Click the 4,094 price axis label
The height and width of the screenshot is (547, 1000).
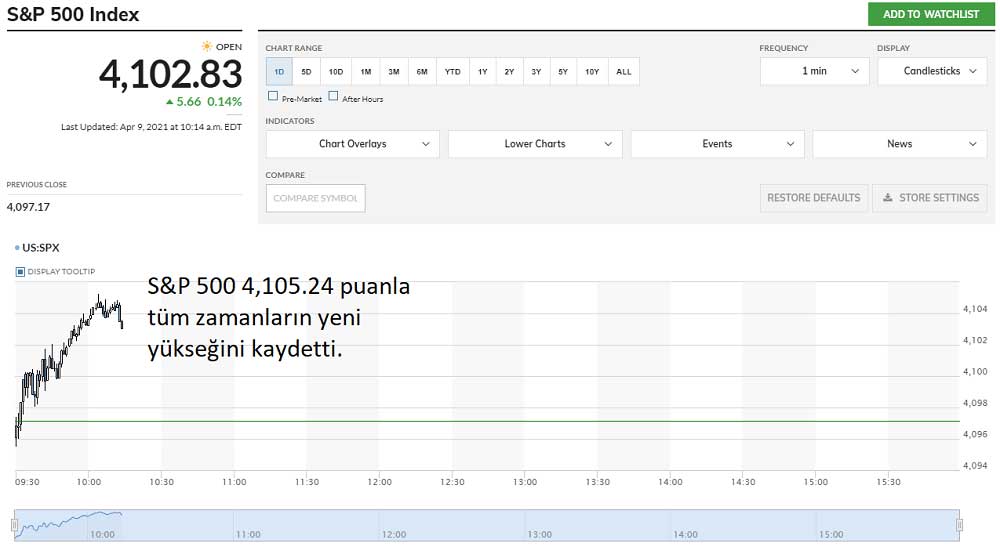tap(975, 465)
